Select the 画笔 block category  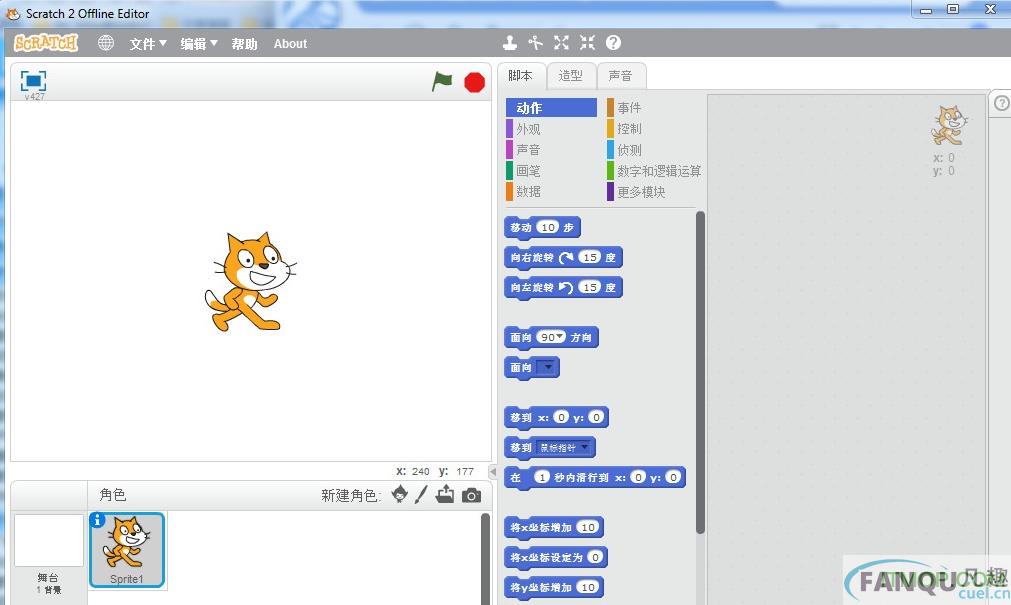pyautogui.click(x=551, y=171)
